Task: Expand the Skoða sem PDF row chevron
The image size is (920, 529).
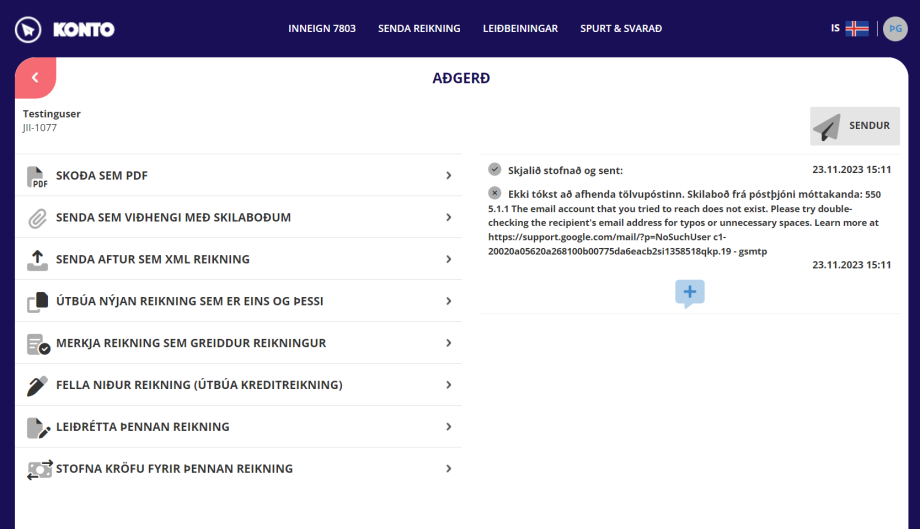Action: [449, 176]
